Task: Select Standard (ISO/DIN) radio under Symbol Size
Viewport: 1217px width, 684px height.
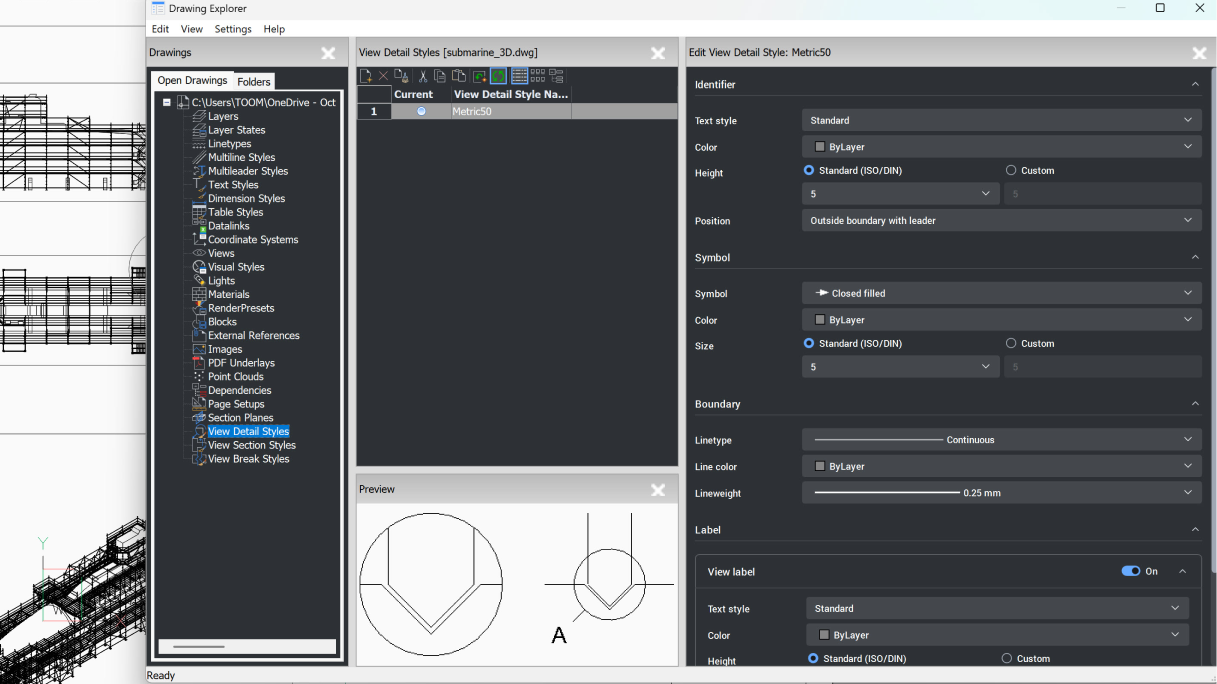Action: (809, 344)
